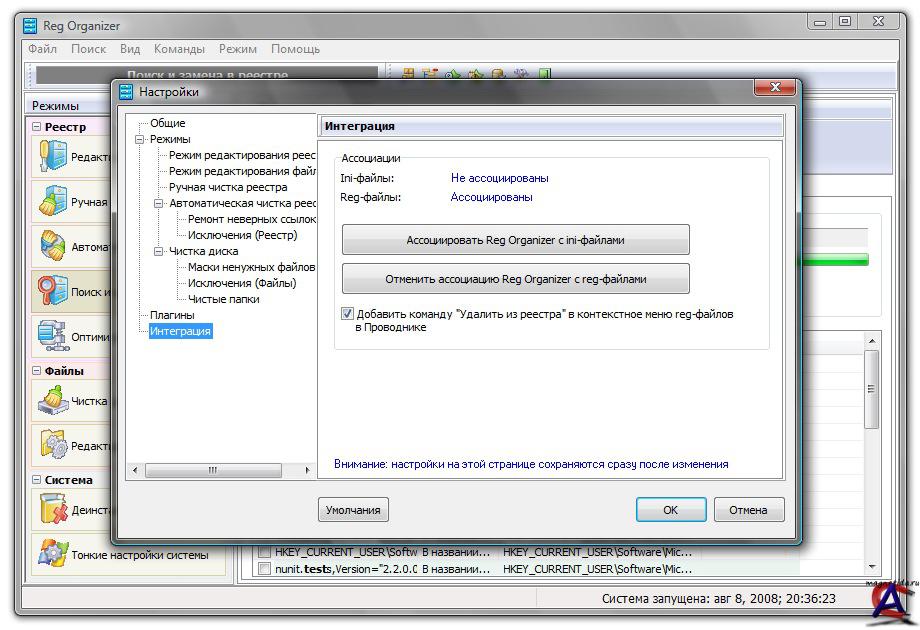The width and height of the screenshot is (920, 630).
Task: Open the registry editor mode icon
Action: 53,157
